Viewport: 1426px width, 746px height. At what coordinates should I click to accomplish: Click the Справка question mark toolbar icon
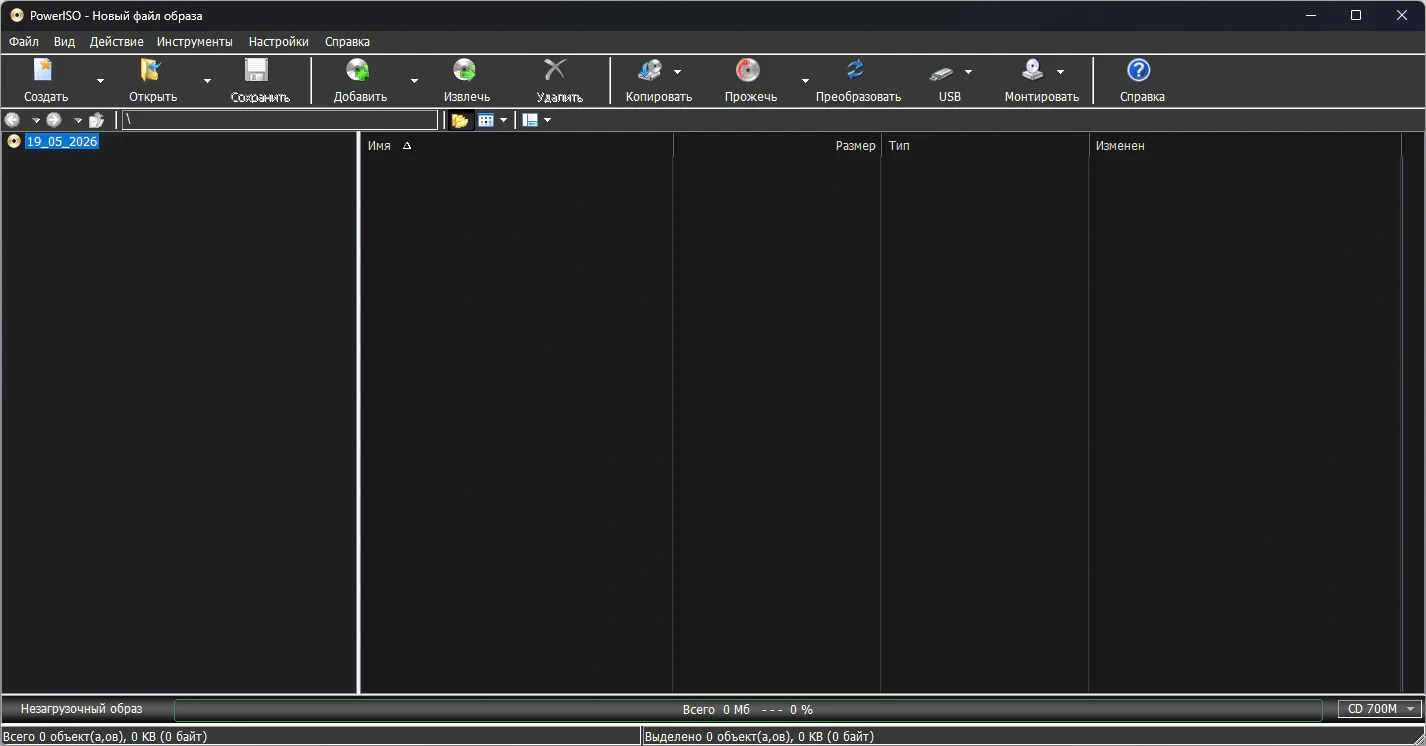click(x=1139, y=70)
